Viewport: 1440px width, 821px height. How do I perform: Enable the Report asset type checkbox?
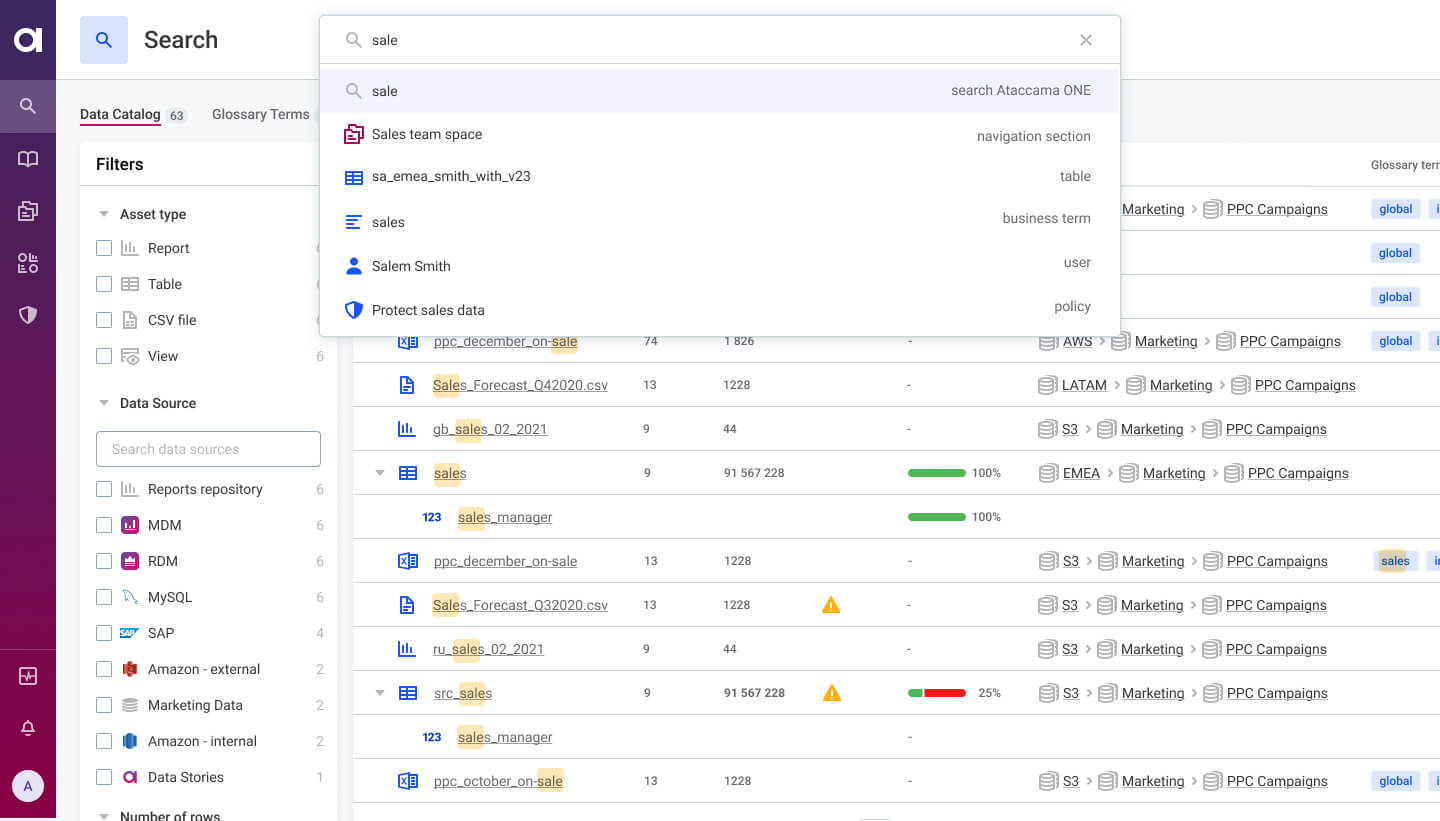pyautogui.click(x=104, y=248)
